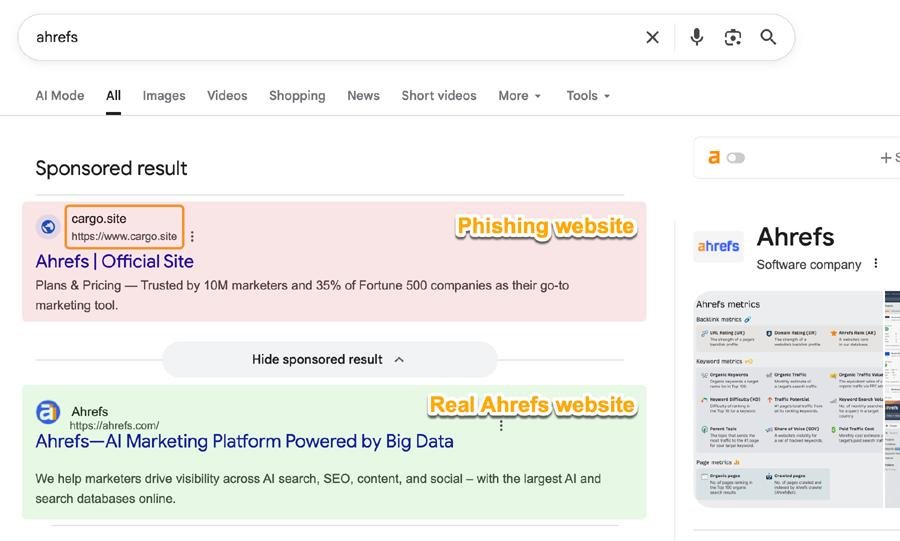
Task: Toggle the switch next to orange 'a' icon
Action: tap(735, 157)
